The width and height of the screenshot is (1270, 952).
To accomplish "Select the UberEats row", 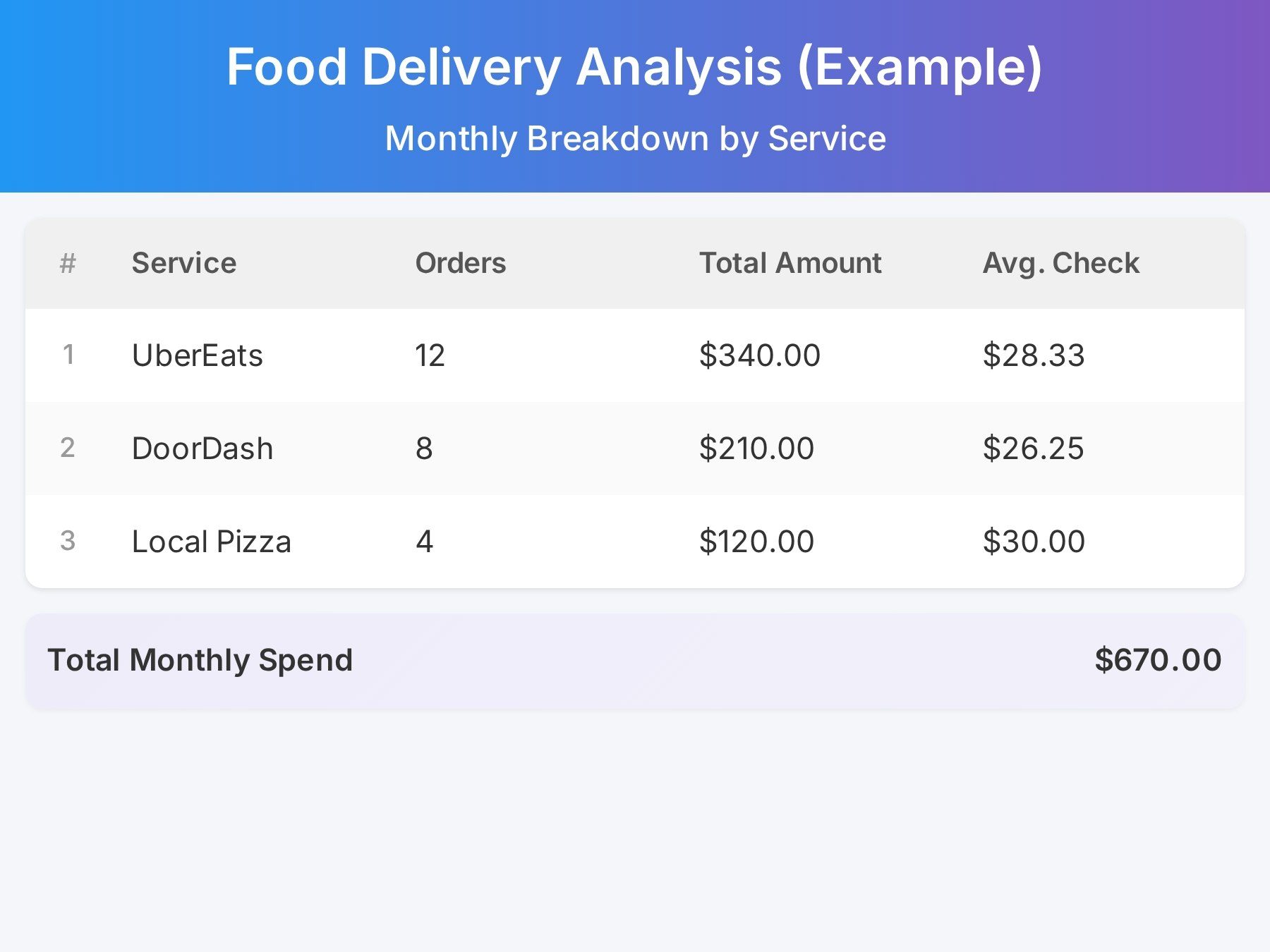I will 635,355.
